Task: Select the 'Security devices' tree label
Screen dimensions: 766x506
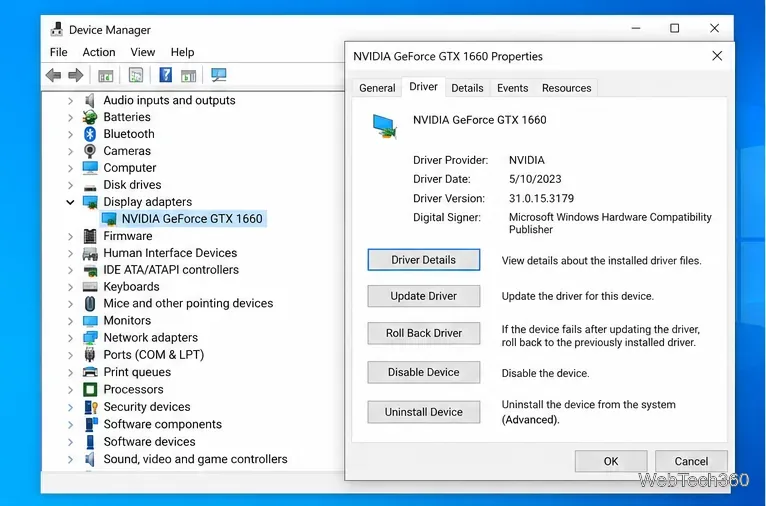Action: [x=147, y=407]
